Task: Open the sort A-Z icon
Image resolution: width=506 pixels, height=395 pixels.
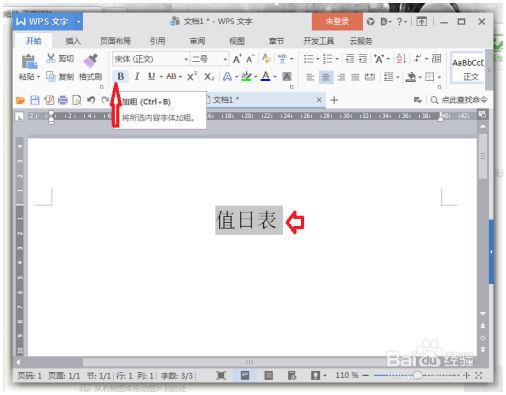Action: (x=401, y=59)
